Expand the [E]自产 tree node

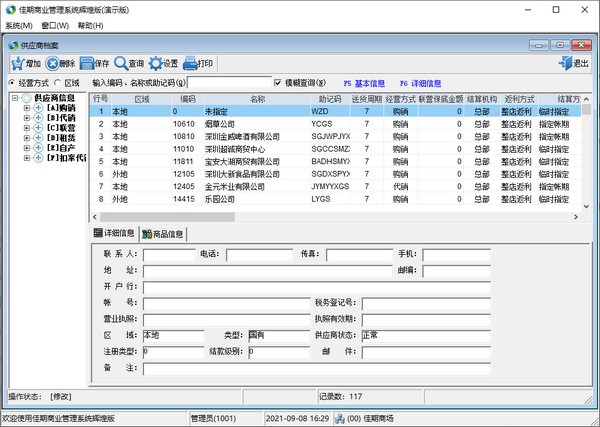pyautogui.click(x=26, y=148)
